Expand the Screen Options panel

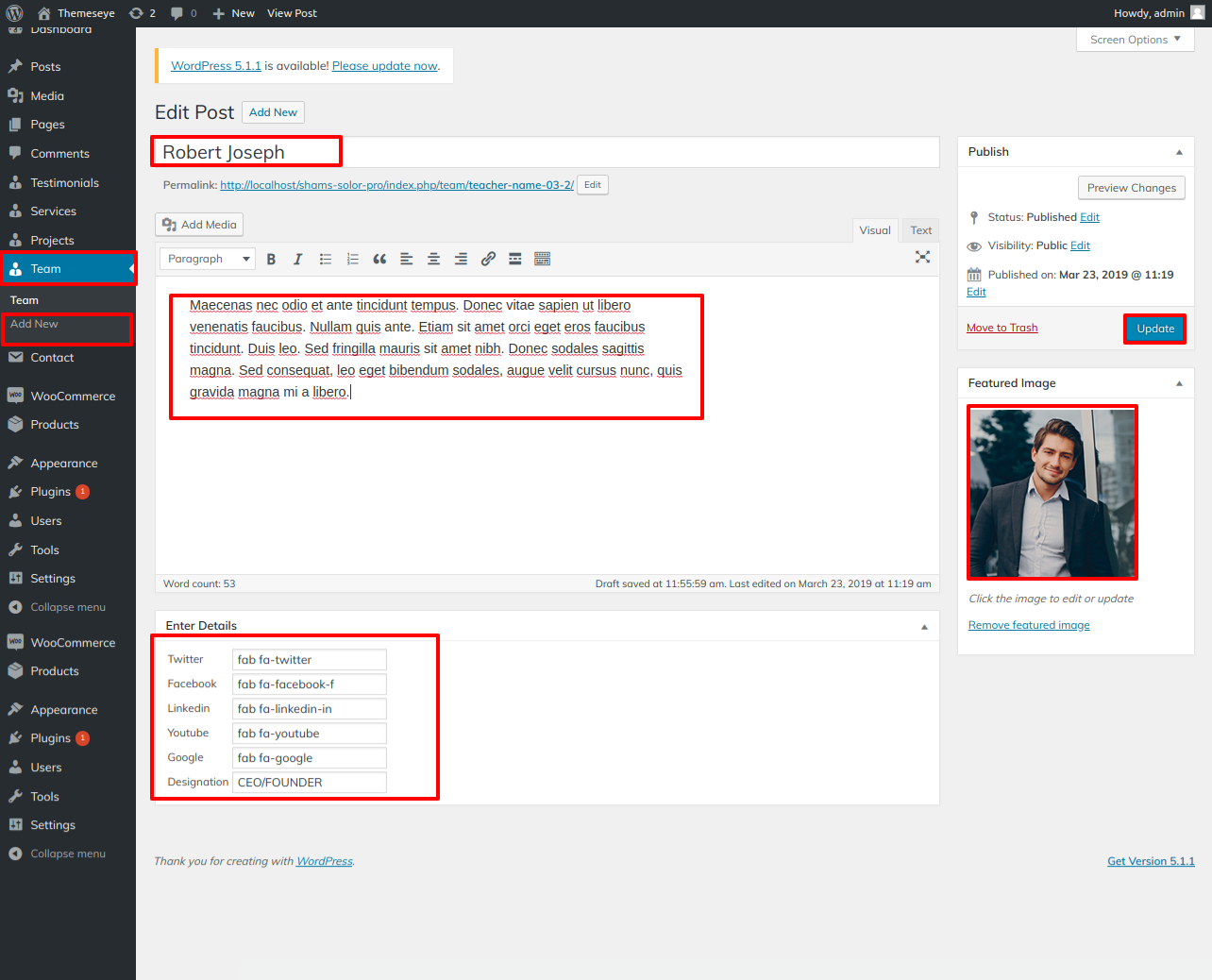(x=1135, y=40)
